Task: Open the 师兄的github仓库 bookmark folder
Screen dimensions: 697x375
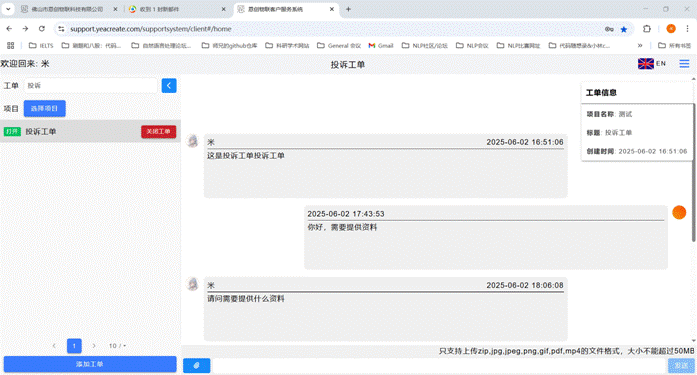Action: click(229, 45)
